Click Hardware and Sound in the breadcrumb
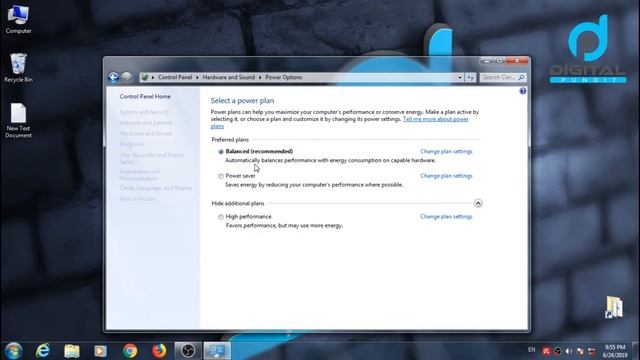The width and height of the screenshot is (640, 360). tap(229, 77)
